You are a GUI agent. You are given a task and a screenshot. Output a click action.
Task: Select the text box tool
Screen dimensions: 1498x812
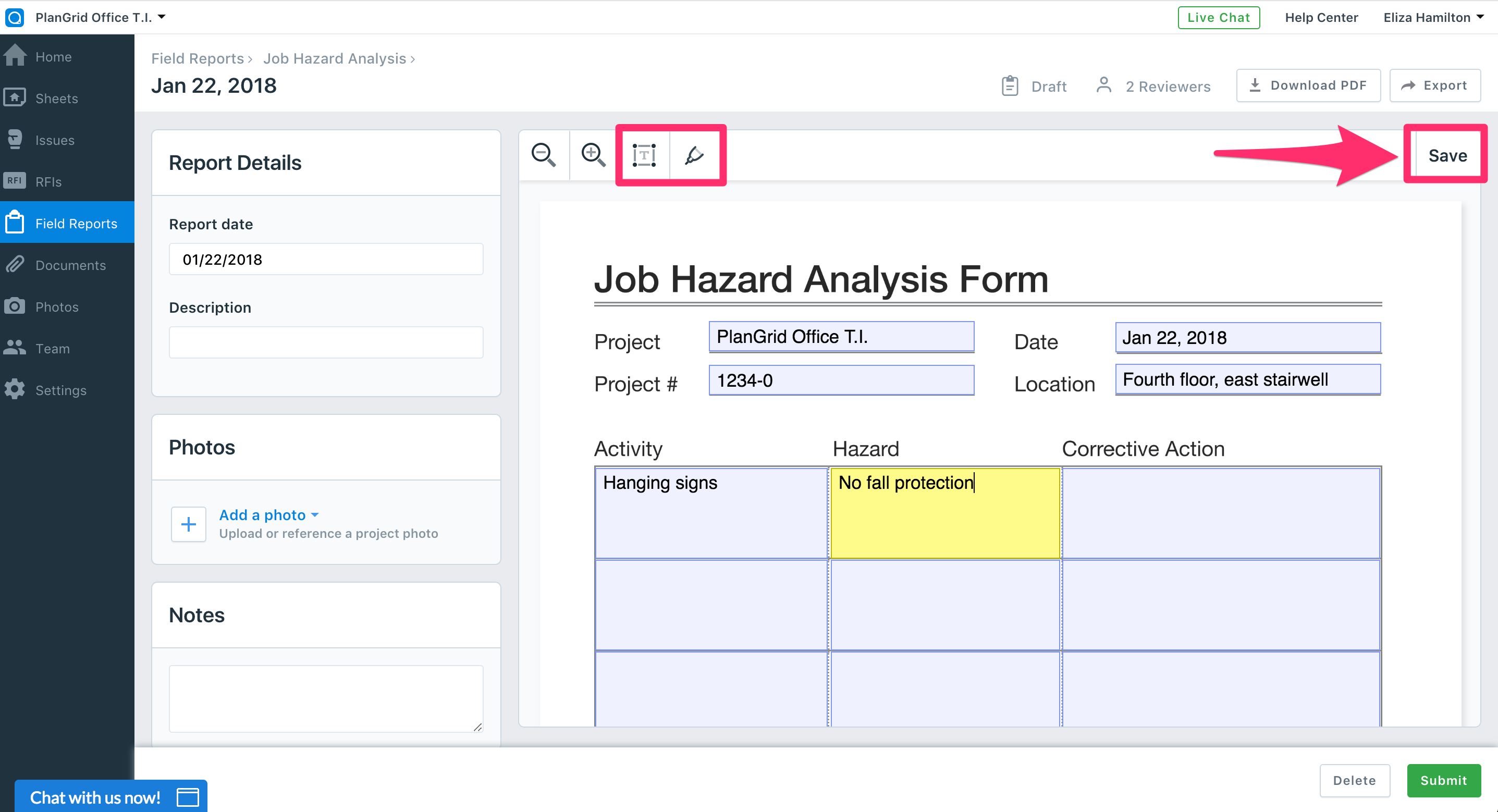[644, 155]
